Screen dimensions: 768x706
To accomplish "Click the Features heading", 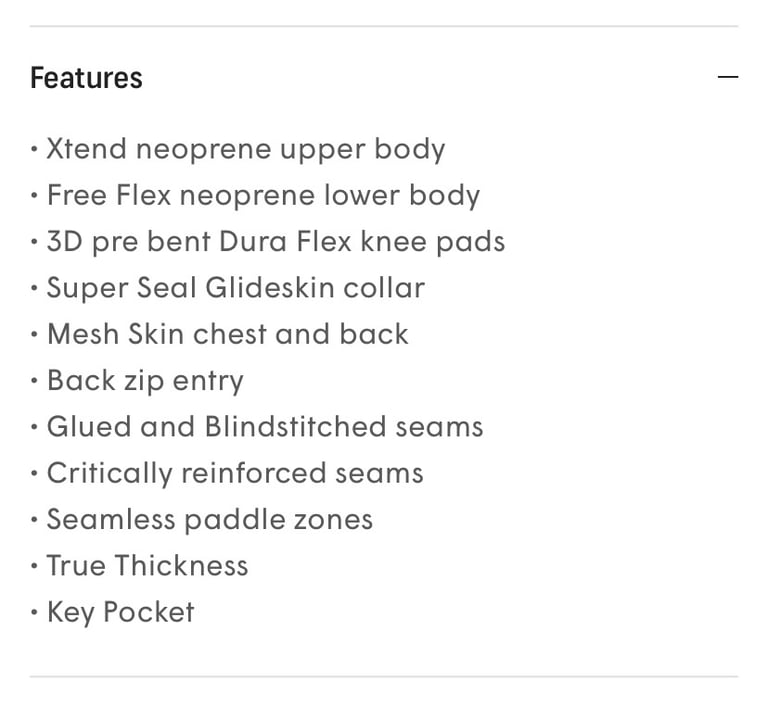I will pos(86,78).
